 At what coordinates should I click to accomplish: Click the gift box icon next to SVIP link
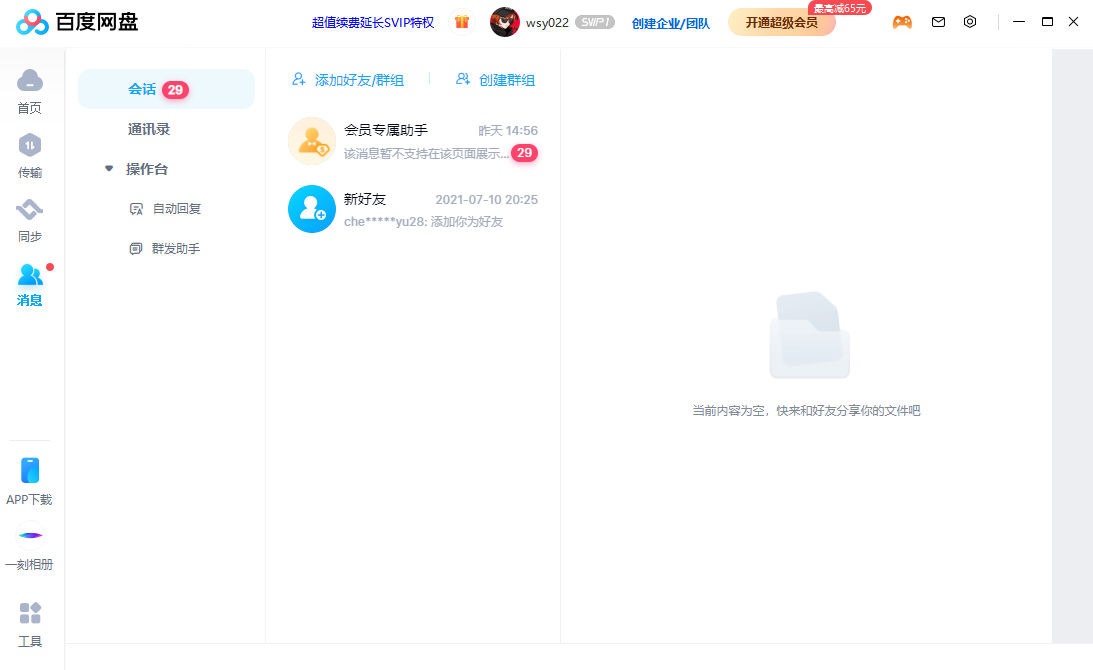click(461, 21)
